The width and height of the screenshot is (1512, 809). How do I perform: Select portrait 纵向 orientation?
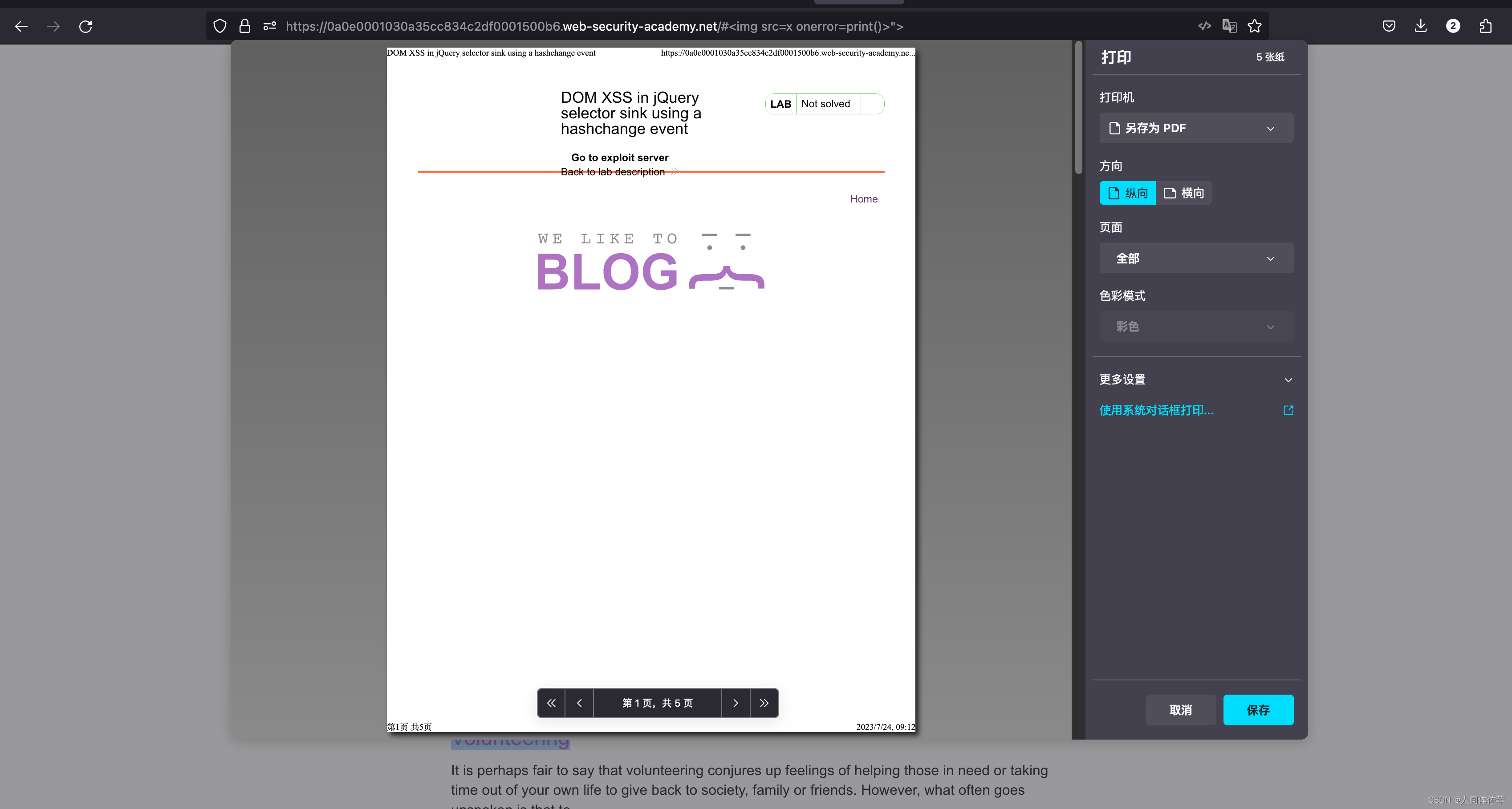[x=1127, y=193]
